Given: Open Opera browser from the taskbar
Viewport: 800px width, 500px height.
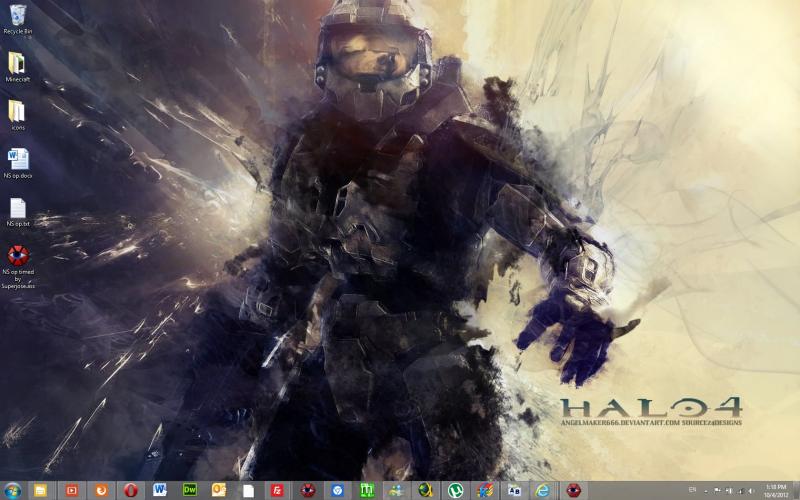Looking at the screenshot, I should click(131, 491).
